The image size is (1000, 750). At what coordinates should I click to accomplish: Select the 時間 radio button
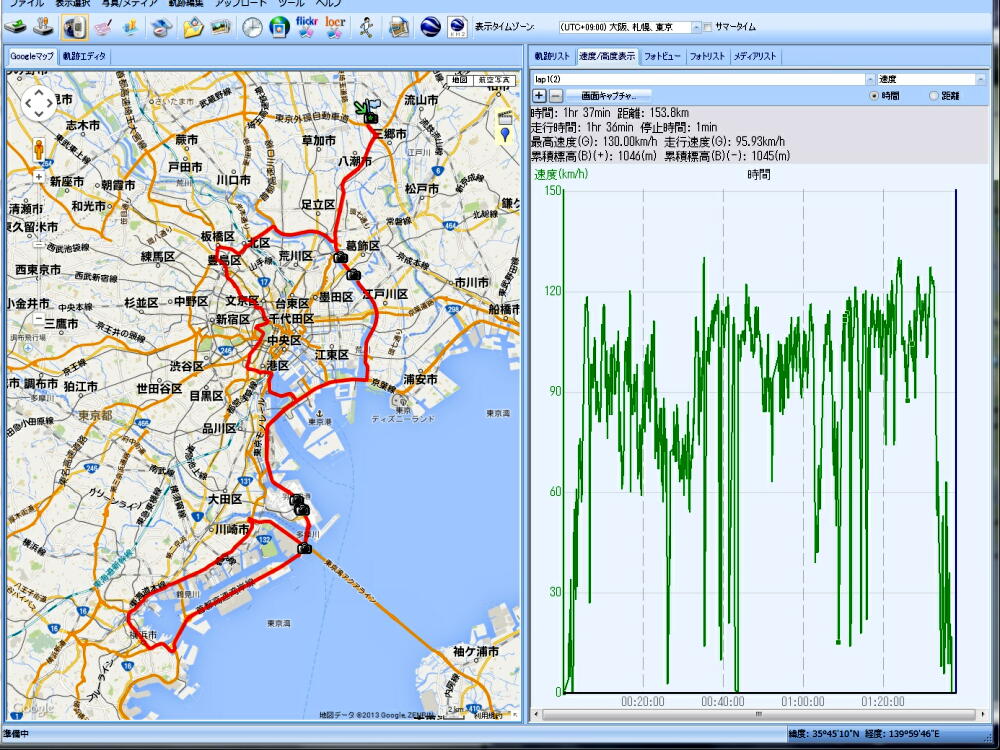[874, 96]
